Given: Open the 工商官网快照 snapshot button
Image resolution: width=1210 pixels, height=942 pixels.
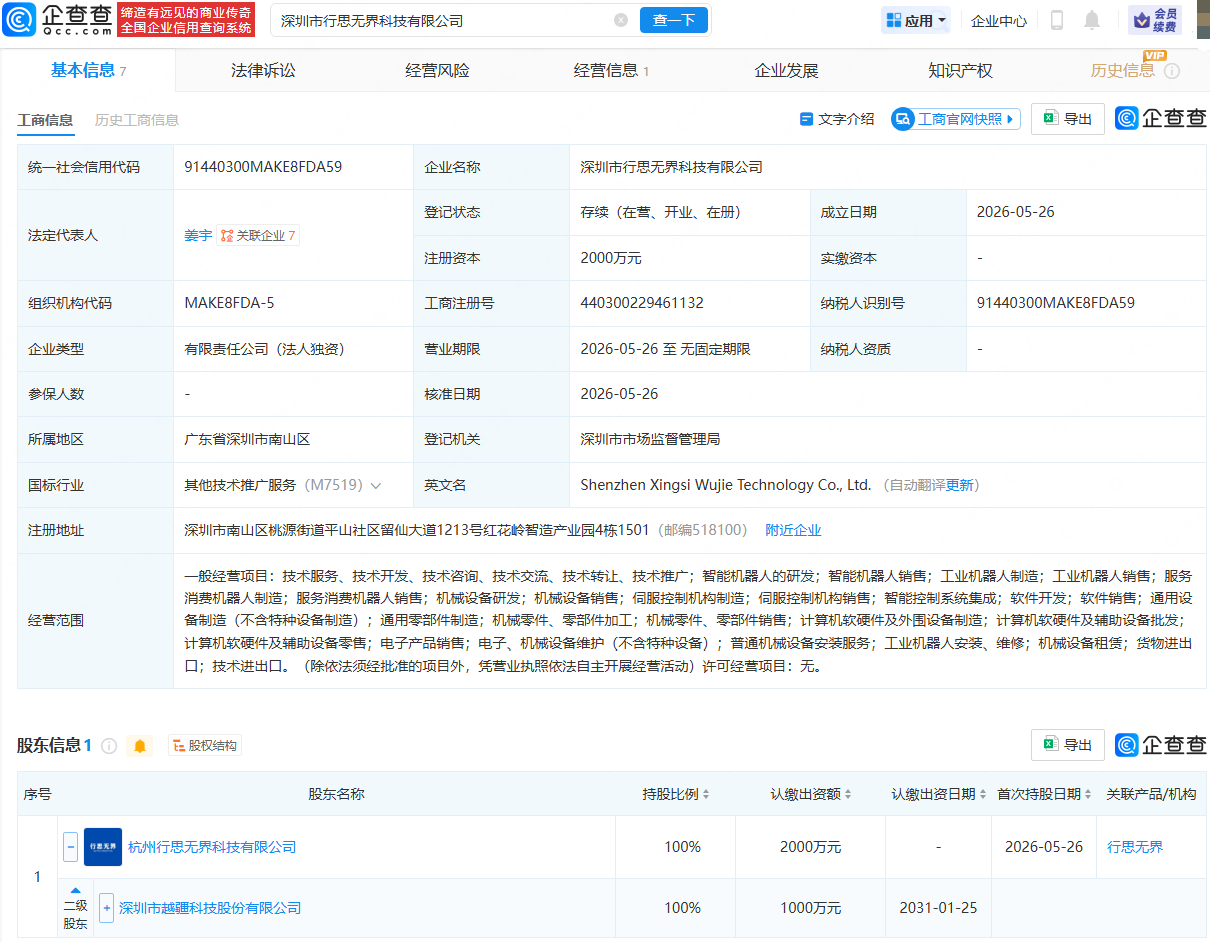Looking at the screenshot, I should pos(955,119).
